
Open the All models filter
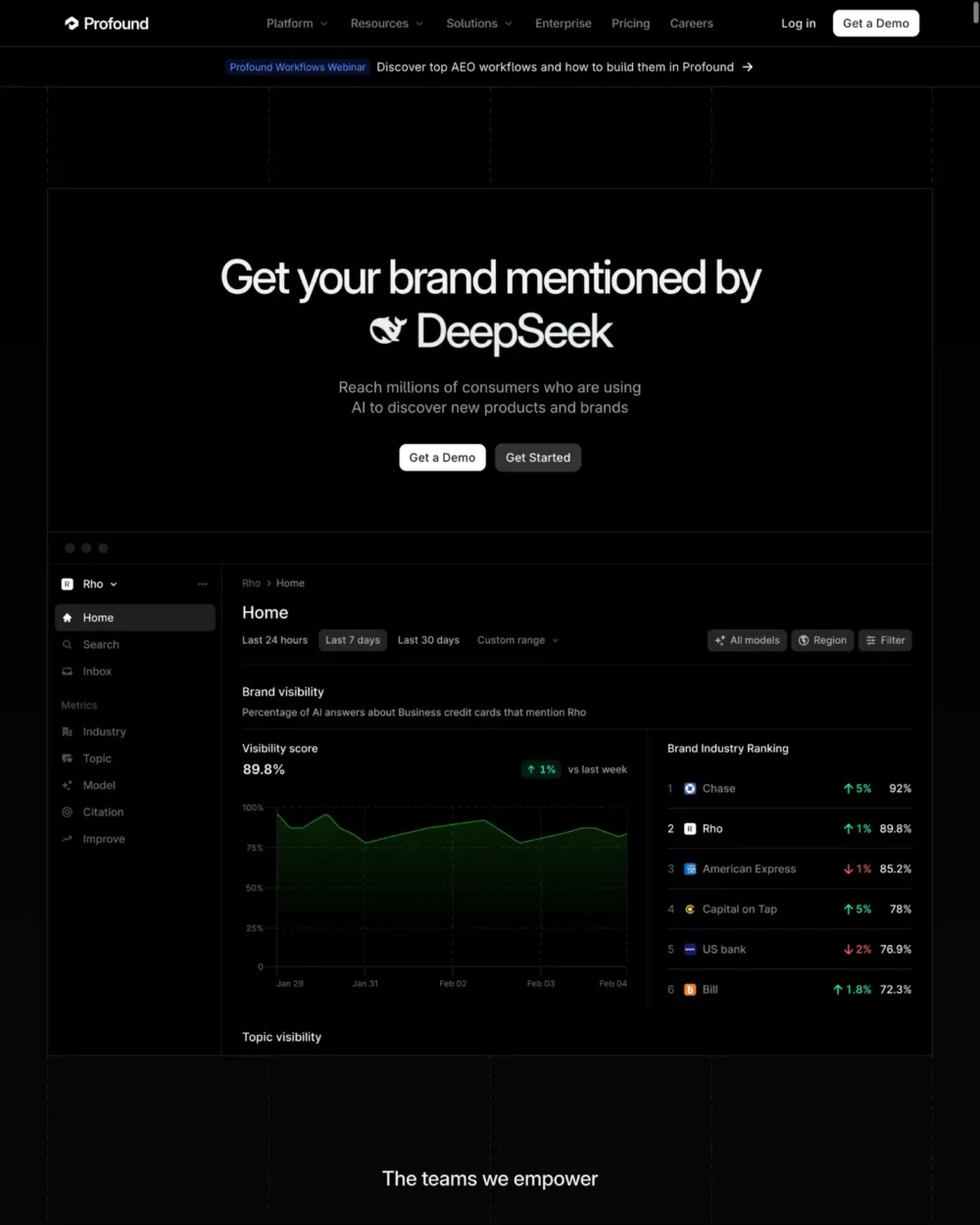pos(747,640)
